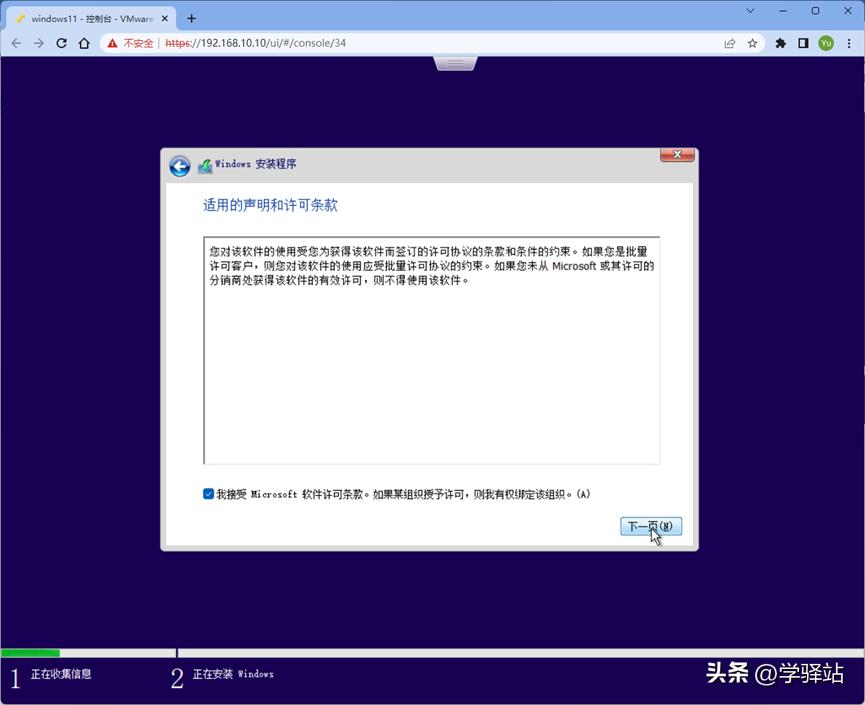Click the Yu profile avatar icon
The height and width of the screenshot is (705, 865).
click(826, 43)
